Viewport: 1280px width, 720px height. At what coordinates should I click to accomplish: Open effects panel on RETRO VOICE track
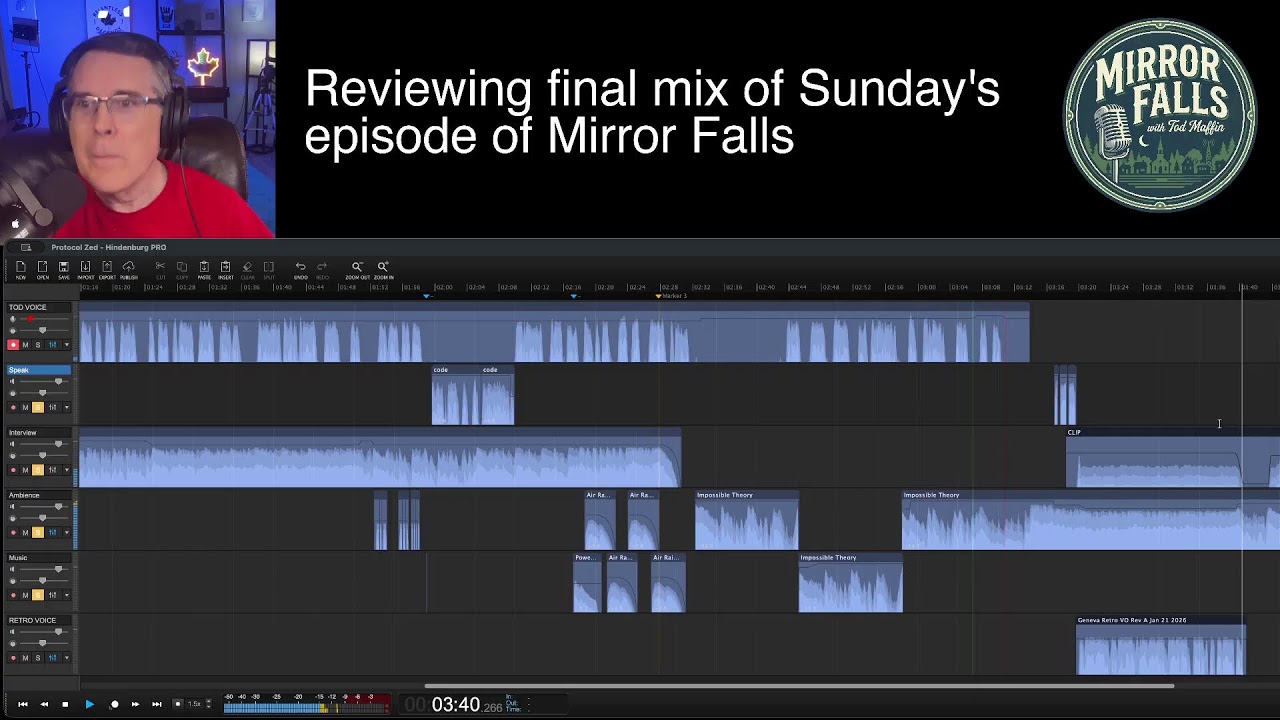coord(53,658)
